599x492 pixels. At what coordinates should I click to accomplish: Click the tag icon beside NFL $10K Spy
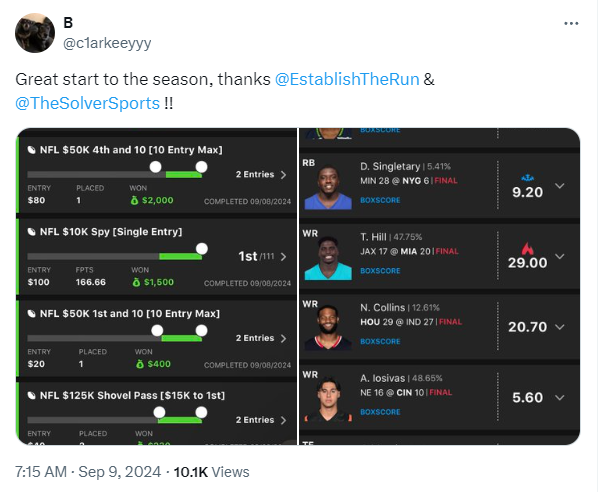coord(32,231)
